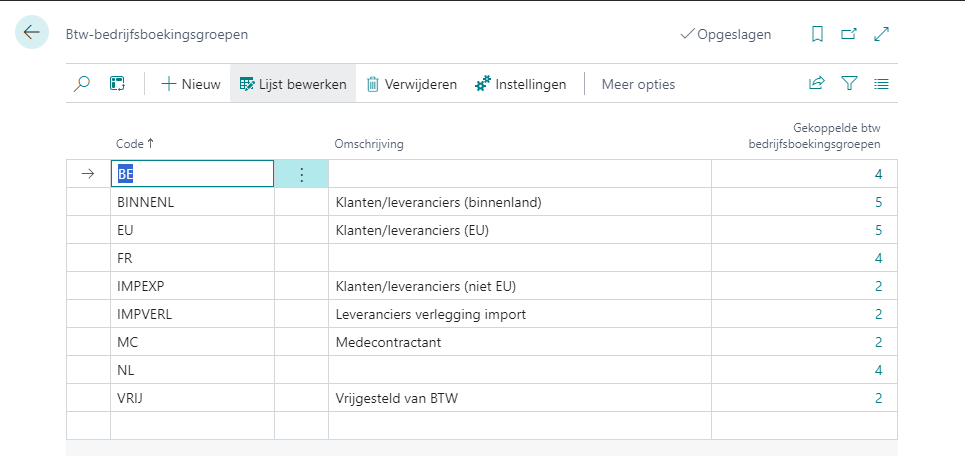Click the Medecontractant description cell
This screenshot has width=965, height=456.
pyautogui.click(x=520, y=342)
